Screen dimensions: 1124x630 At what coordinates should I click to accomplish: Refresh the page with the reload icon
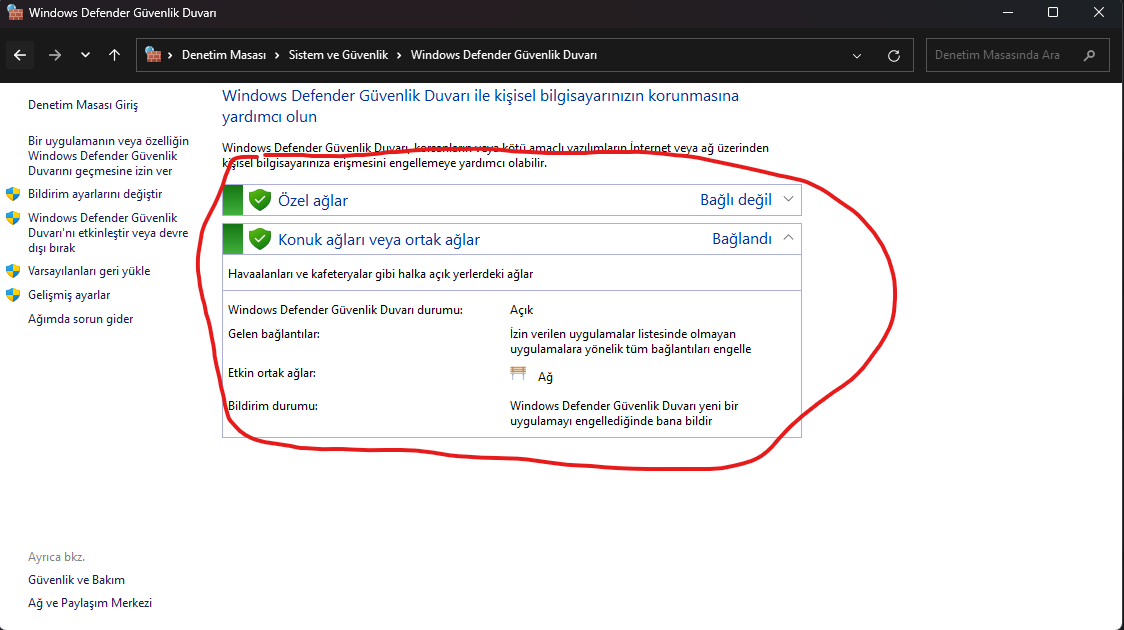point(894,55)
